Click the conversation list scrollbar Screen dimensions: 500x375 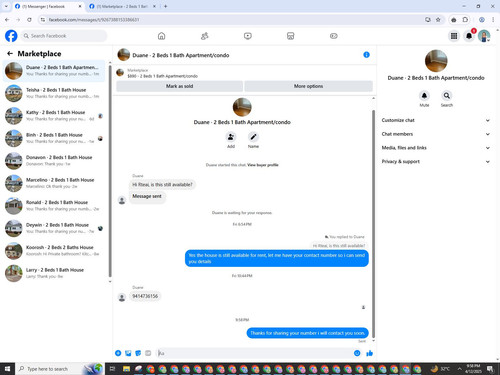click(x=110, y=170)
